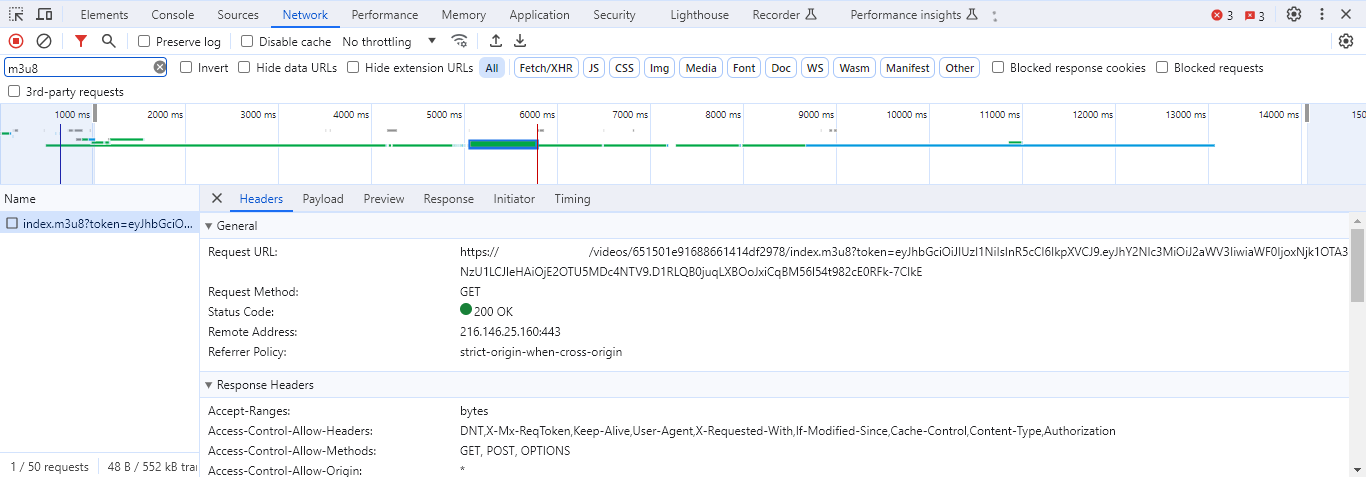Open network conditions wifi icon

point(460,41)
